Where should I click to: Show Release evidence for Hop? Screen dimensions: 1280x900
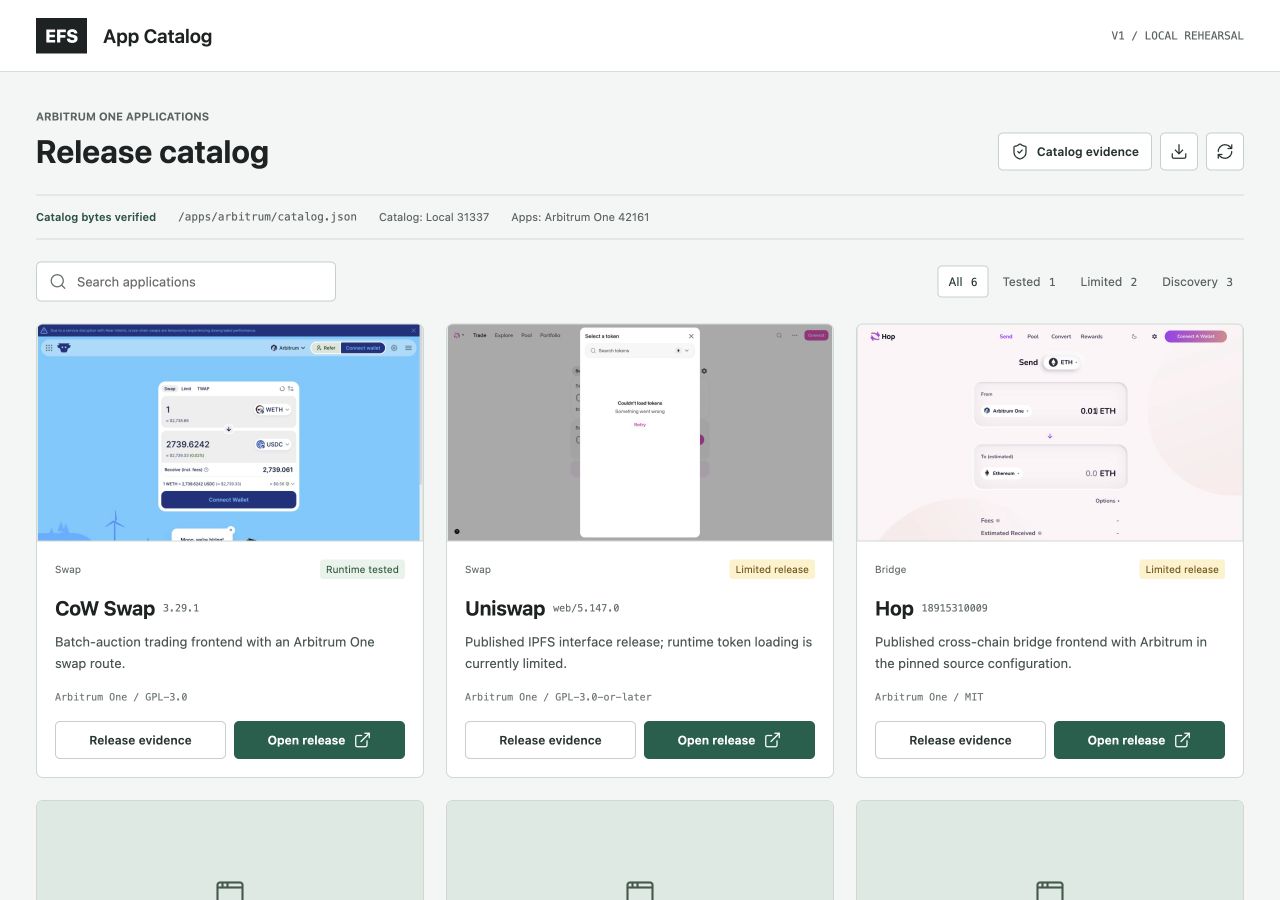click(x=960, y=740)
